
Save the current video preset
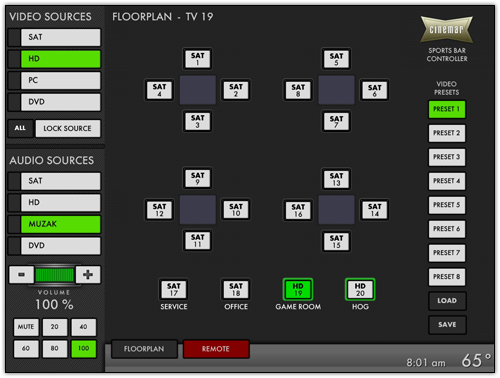pos(447,325)
